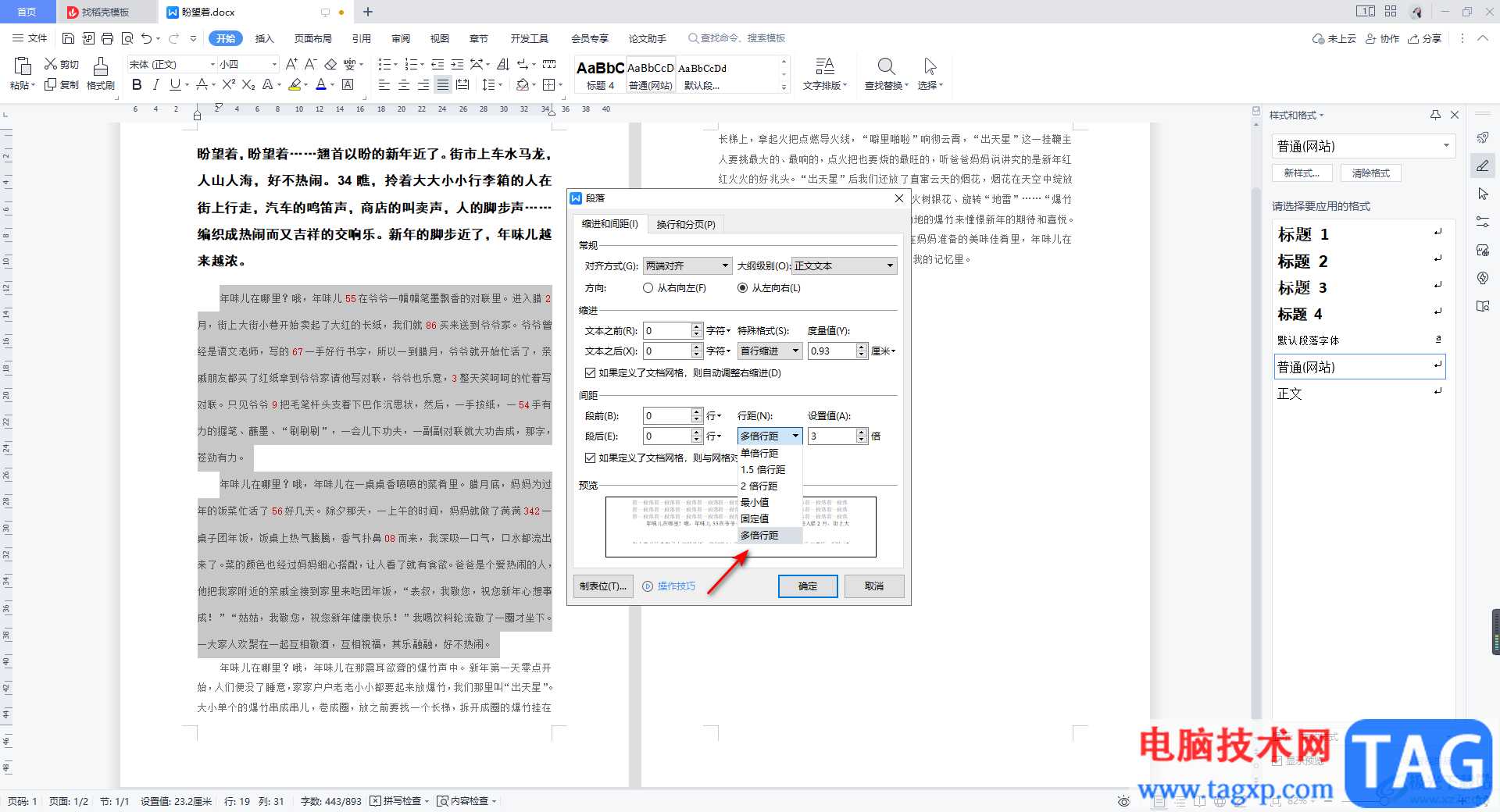Image resolution: width=1500 pixels, height=812 pixels.
Task: Center align the text
Action: [403, 84]
